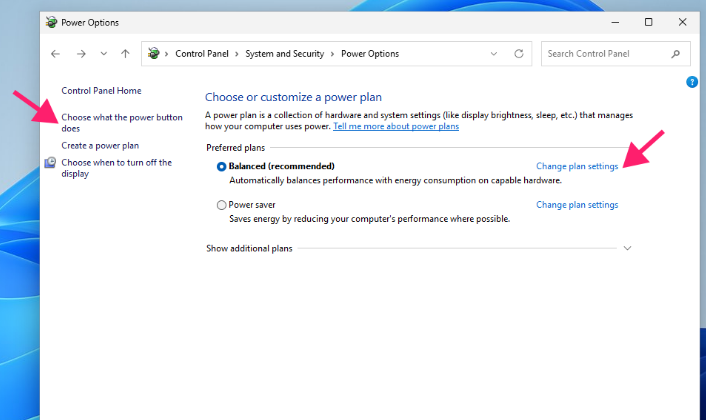Screen dimensions: 706x420
Task: Maximize the Power Options window
Action: click(x=648, y=22)
